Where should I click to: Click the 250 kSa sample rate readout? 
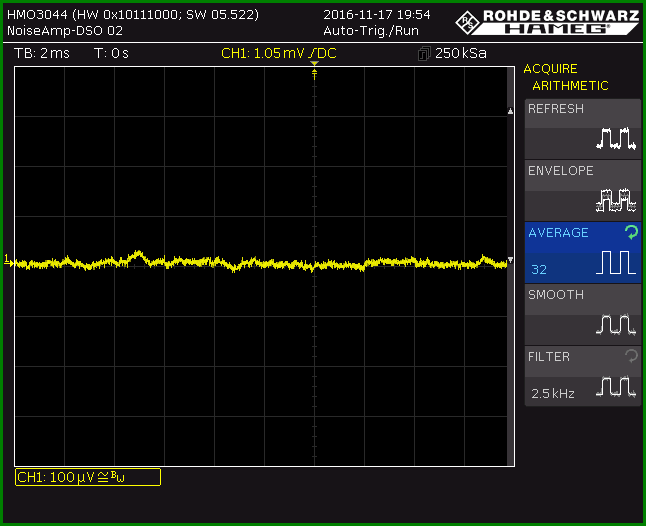click(461, 54)
